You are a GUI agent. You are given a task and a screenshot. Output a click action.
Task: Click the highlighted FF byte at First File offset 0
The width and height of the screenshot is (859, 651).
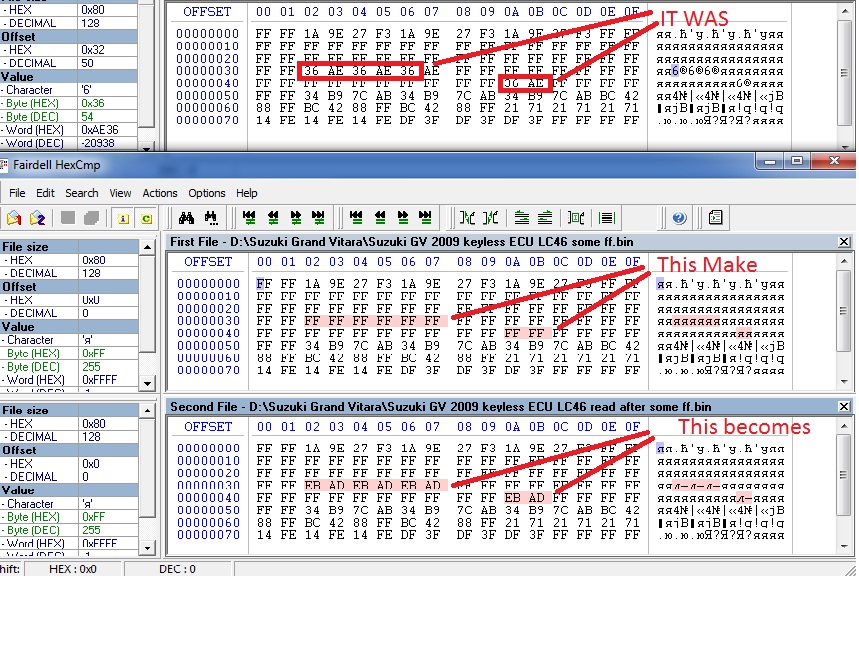click(264, 284)
